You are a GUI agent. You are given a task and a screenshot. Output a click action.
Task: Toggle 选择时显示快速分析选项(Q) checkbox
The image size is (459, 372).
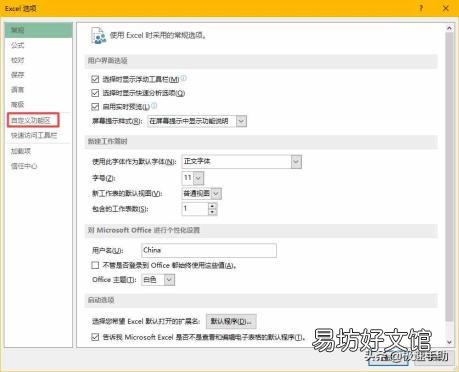(x=95, y=93)
